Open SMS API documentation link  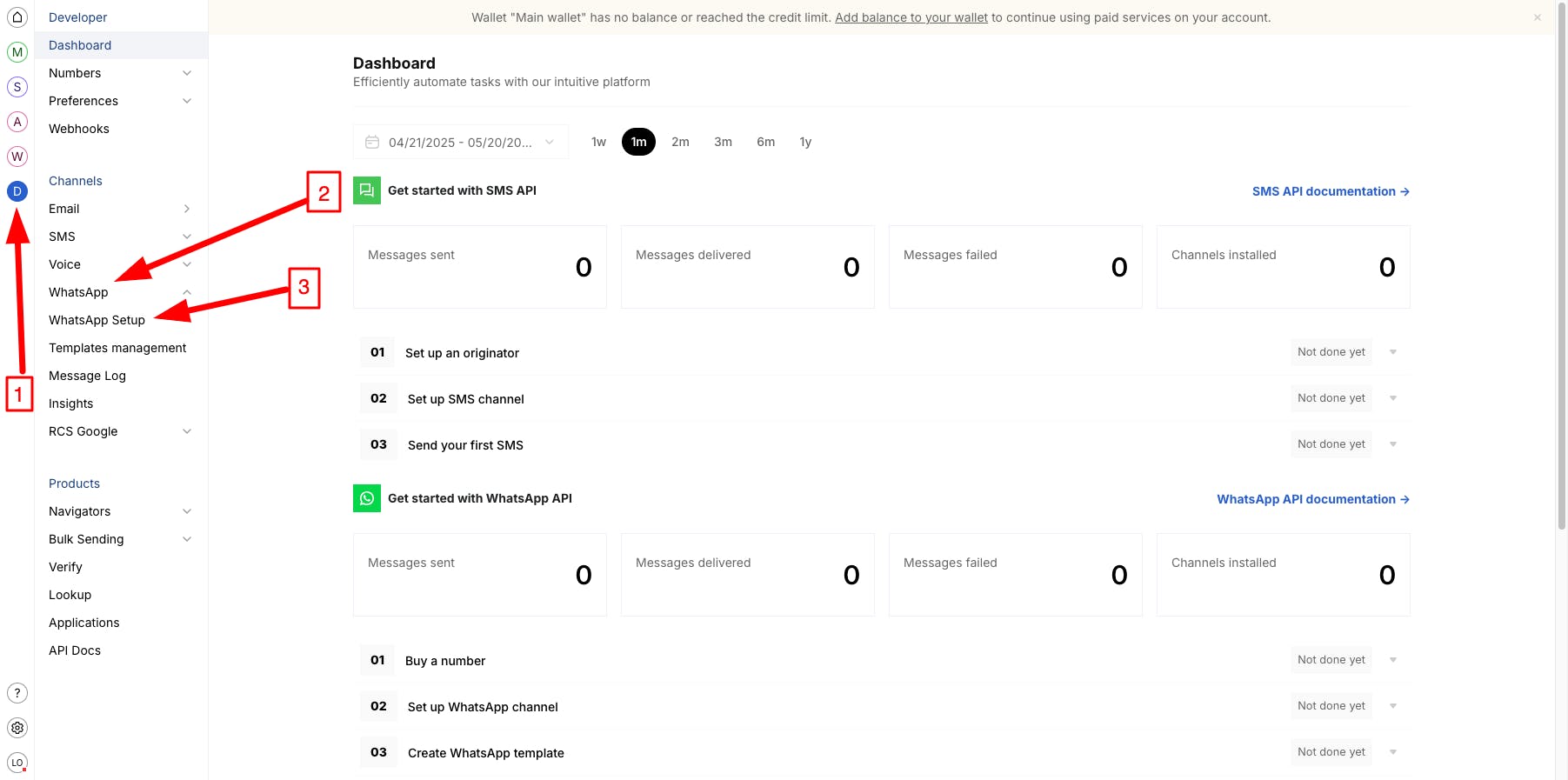click(1330, 191)
